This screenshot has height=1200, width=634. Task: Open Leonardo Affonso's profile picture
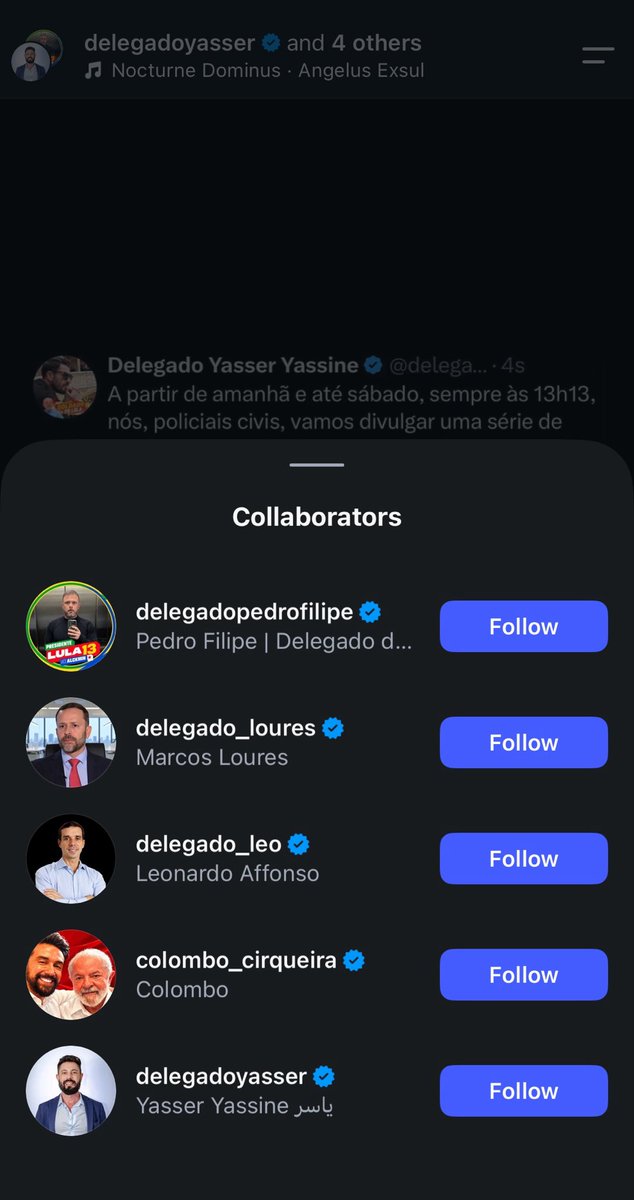click(71, 858)
